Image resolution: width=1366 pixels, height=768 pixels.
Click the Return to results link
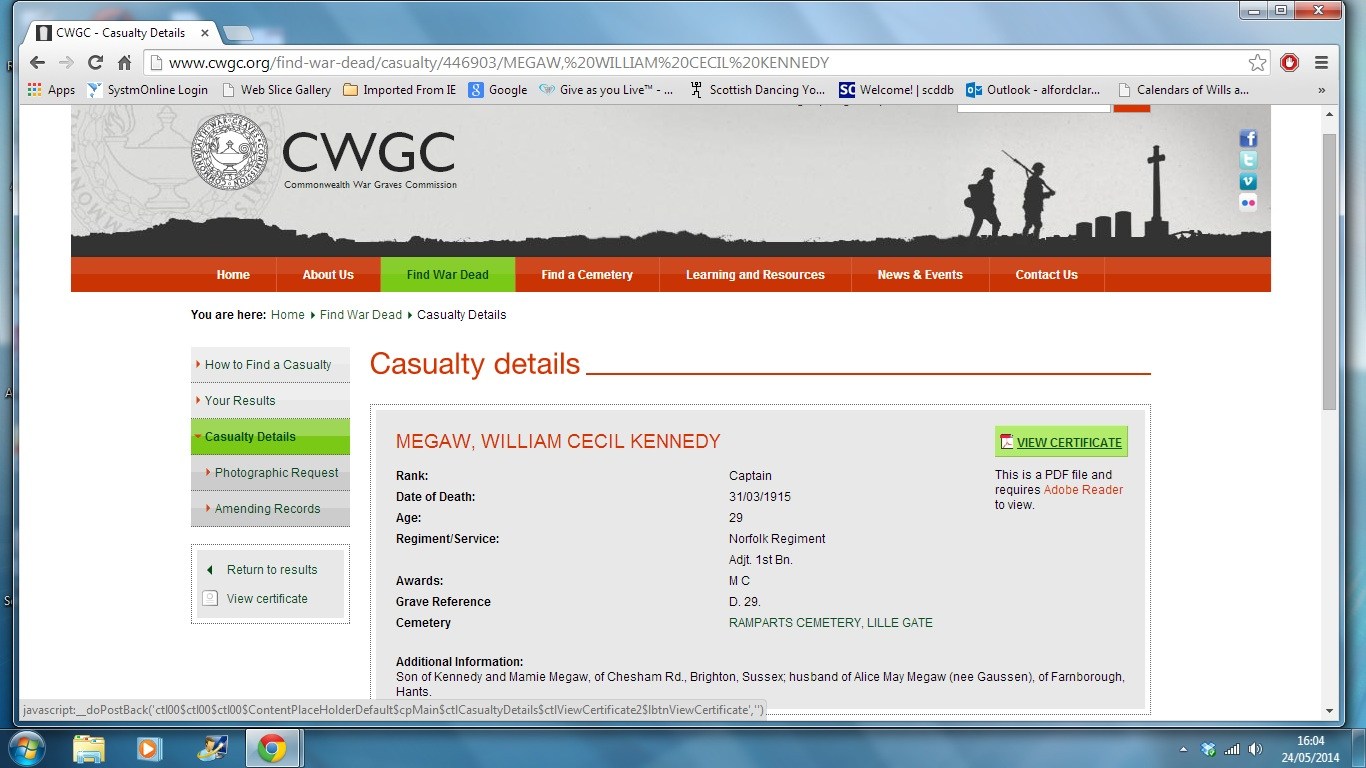[271, 570]
